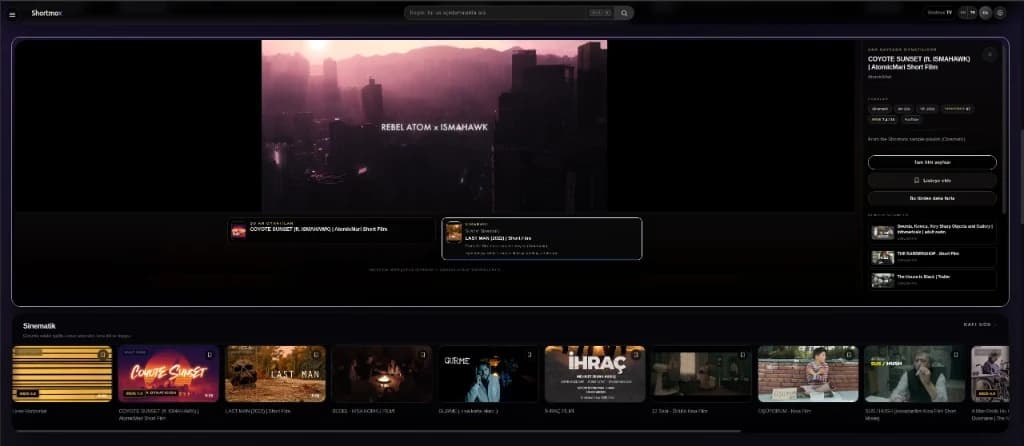
Task: Click the 'Listeye ekle' bookmark button
Action: click(932, 180)
